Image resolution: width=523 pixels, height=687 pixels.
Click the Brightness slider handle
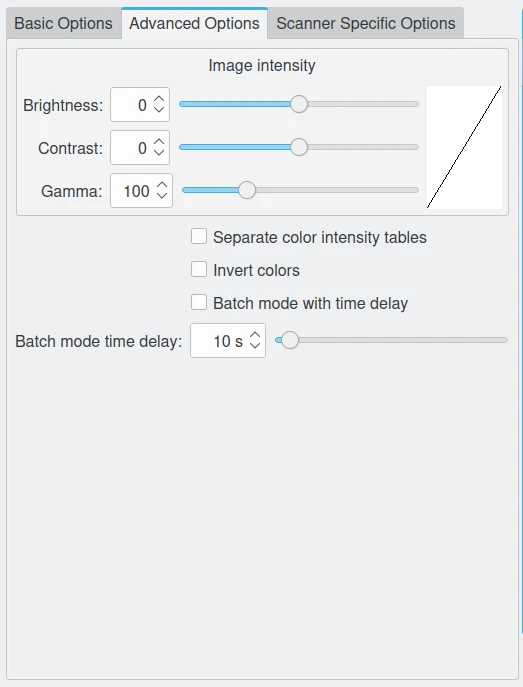coord(299,104)
